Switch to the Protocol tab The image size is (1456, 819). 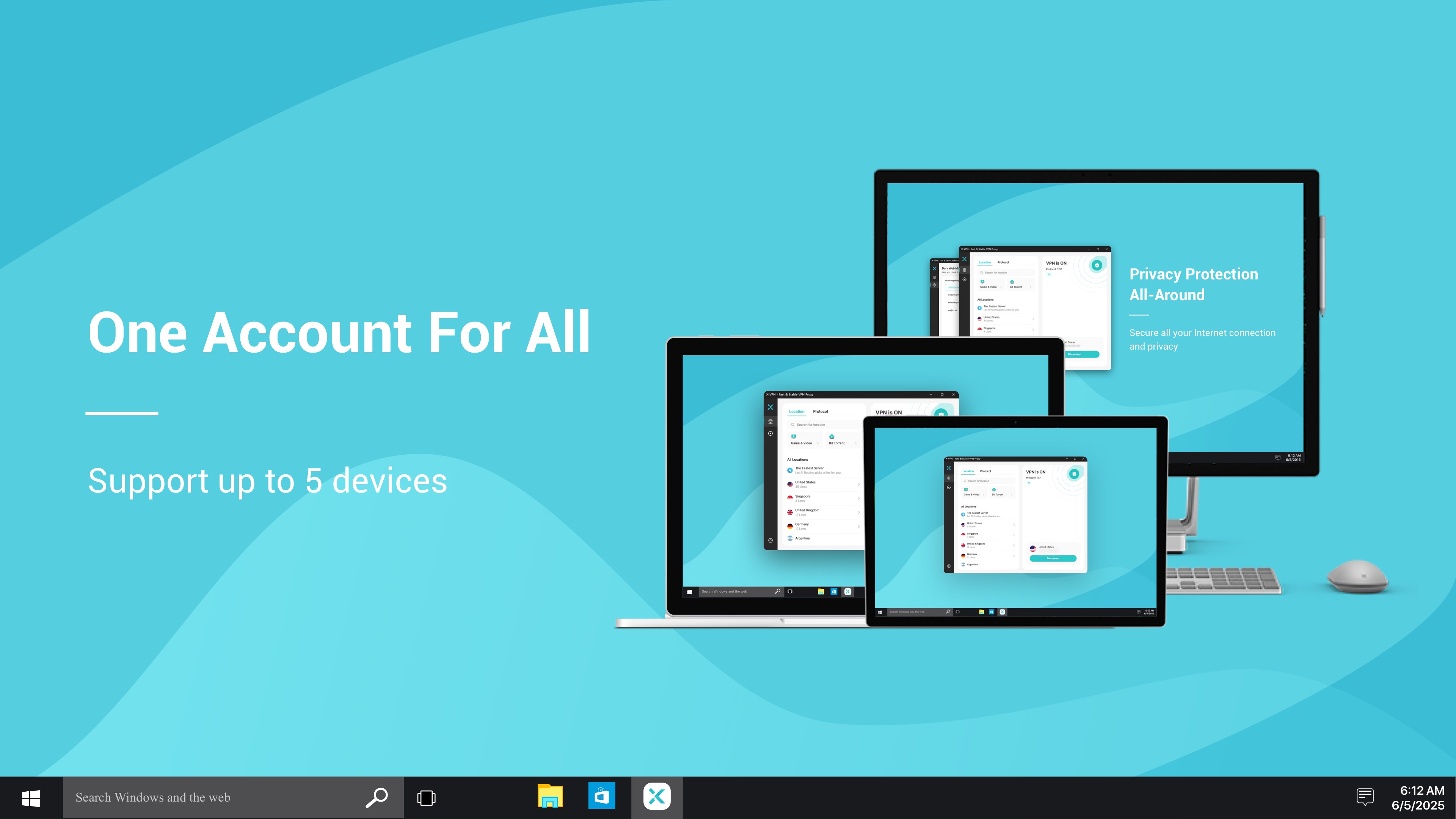coord(821,411)
